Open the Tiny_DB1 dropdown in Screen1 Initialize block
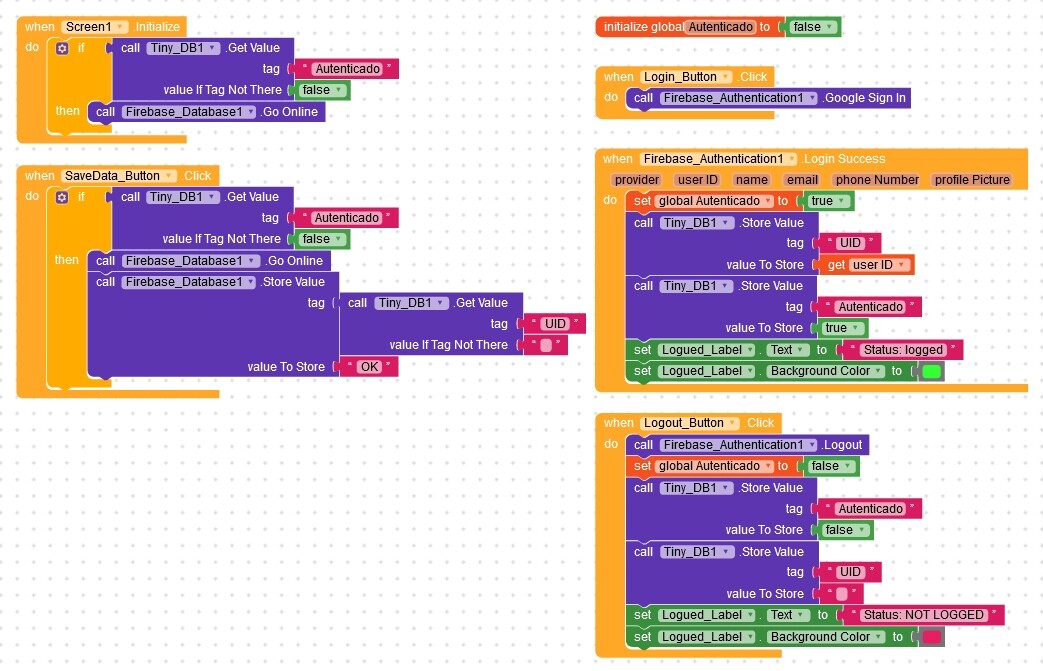This screenshot has height=671, width=1043. pyautogui.click(x=183, y=48)
